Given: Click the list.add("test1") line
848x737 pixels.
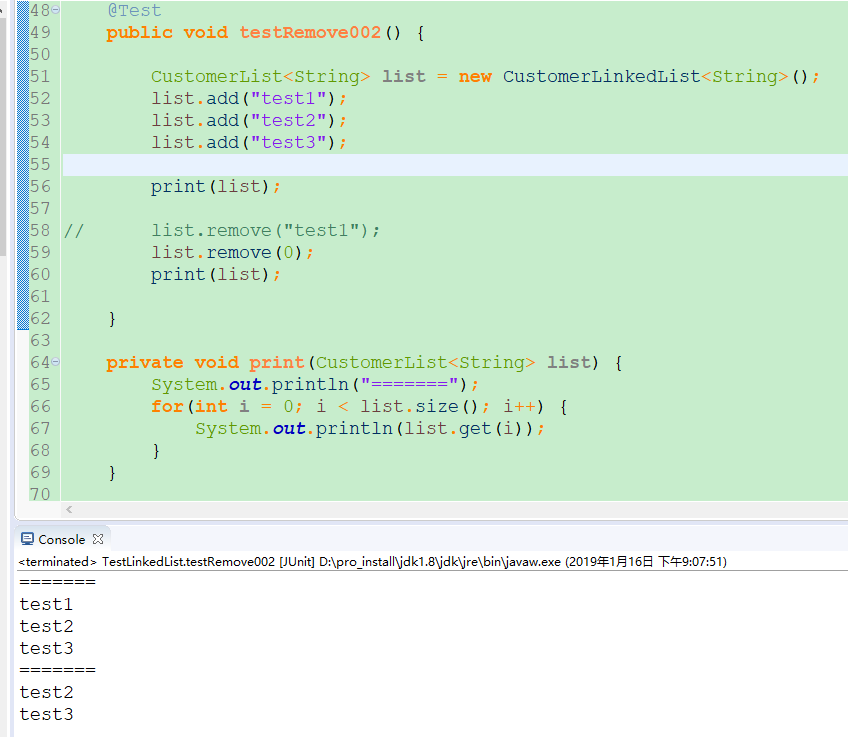Looking at the screenshot, I should click(x=249, y=98).
